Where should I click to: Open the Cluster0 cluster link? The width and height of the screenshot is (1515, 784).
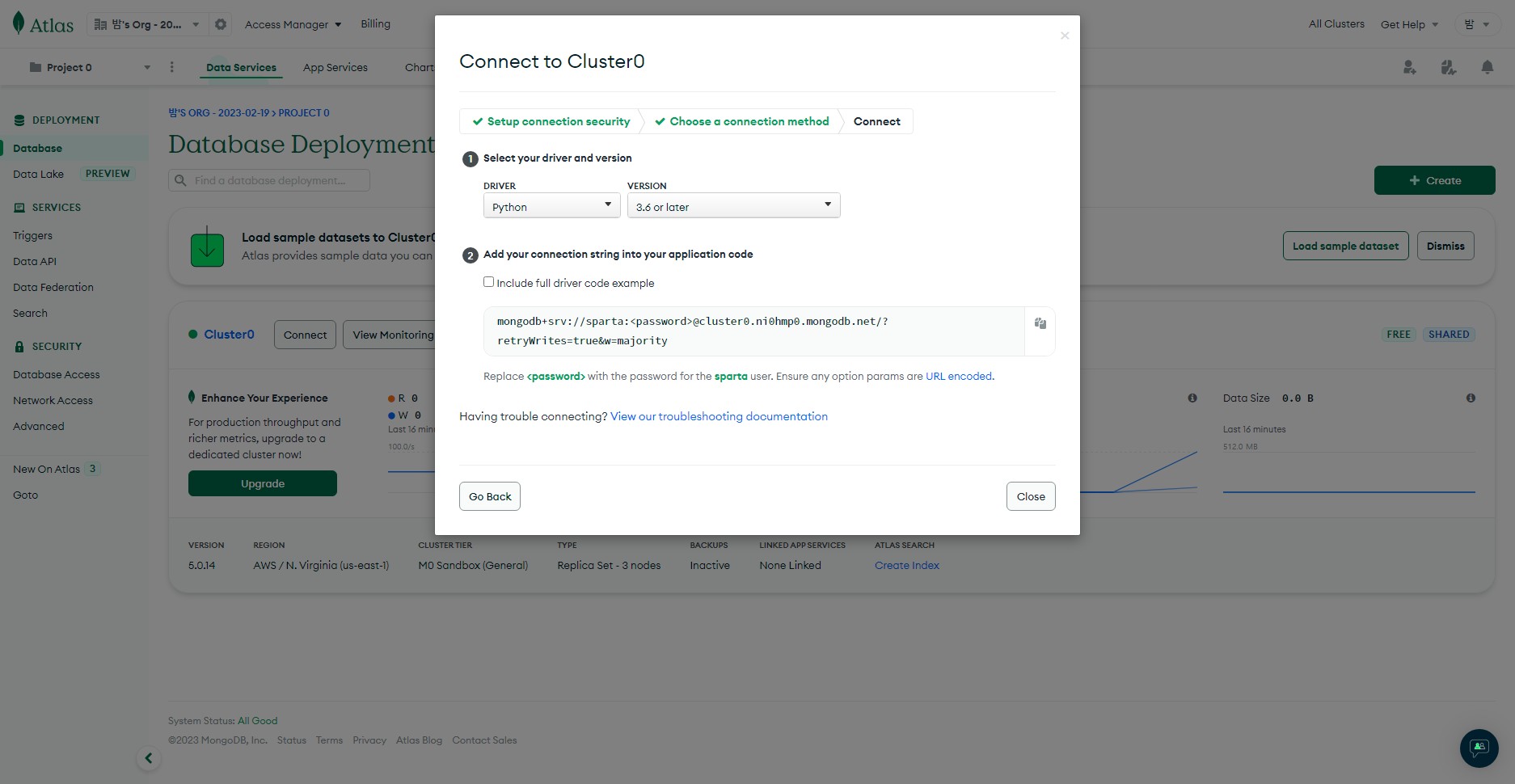[x=229, y=334]
